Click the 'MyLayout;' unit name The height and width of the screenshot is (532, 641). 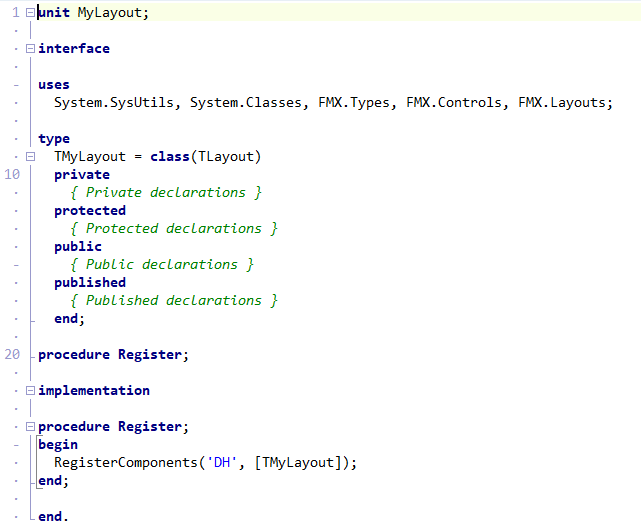(x=113, y=13)
